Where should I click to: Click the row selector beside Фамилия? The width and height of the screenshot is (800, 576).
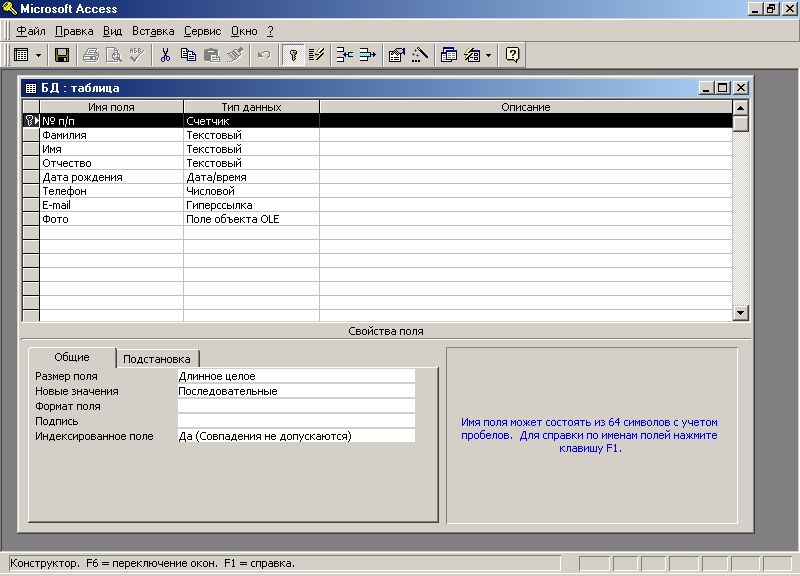pos(31,135)
